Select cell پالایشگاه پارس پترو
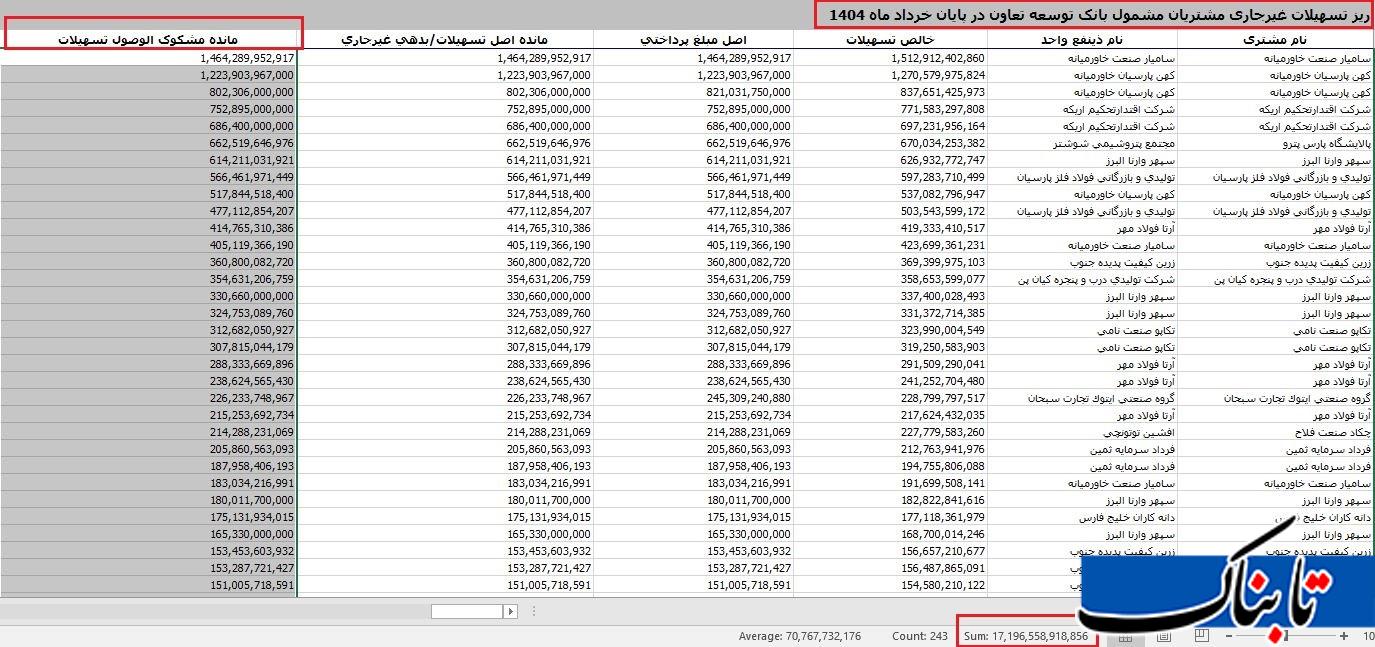Screen dimensions: 1375x647 tap(1275, 143)
